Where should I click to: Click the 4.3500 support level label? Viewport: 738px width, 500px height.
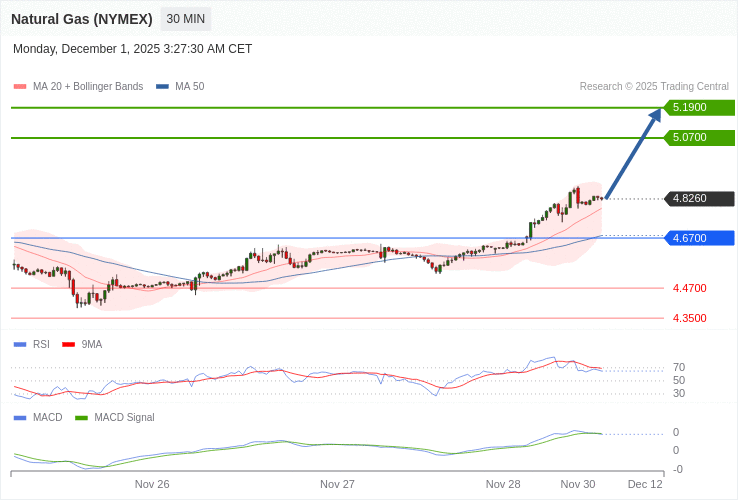tap(689, 318)
